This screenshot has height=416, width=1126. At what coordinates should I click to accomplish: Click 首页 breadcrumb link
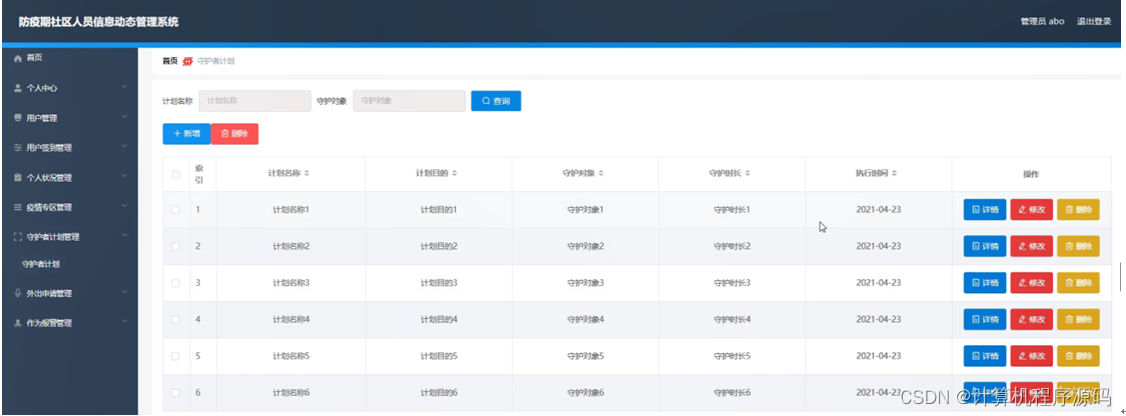click(x=169, y=61)
